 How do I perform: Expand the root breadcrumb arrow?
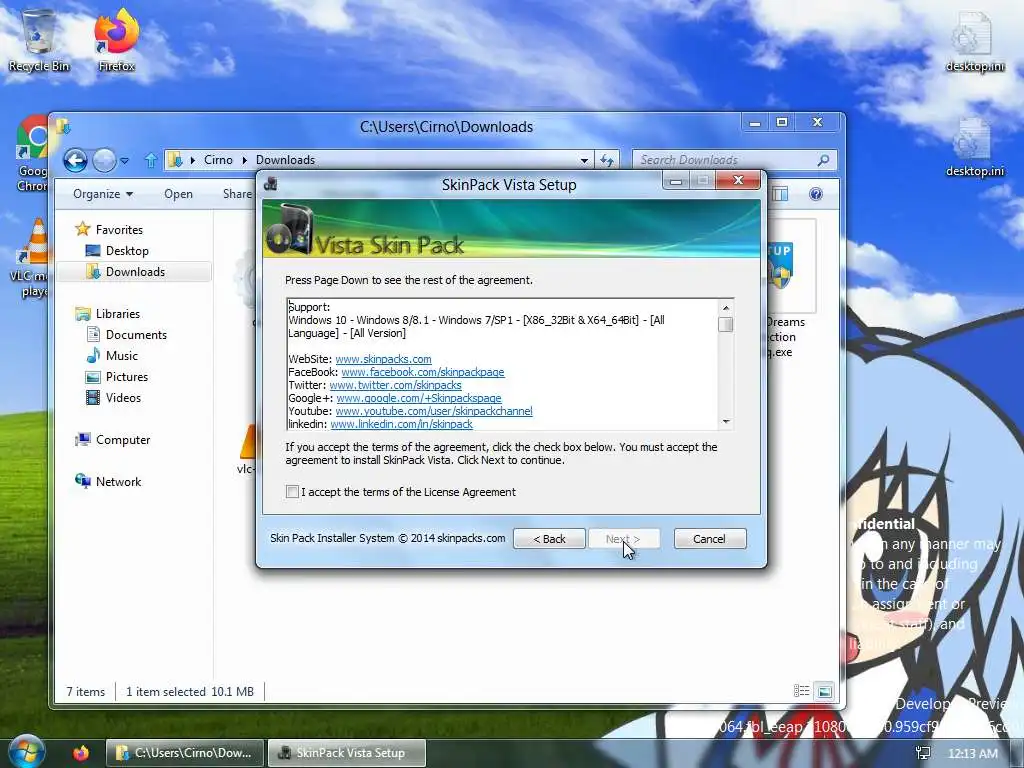tap(193, 160)
